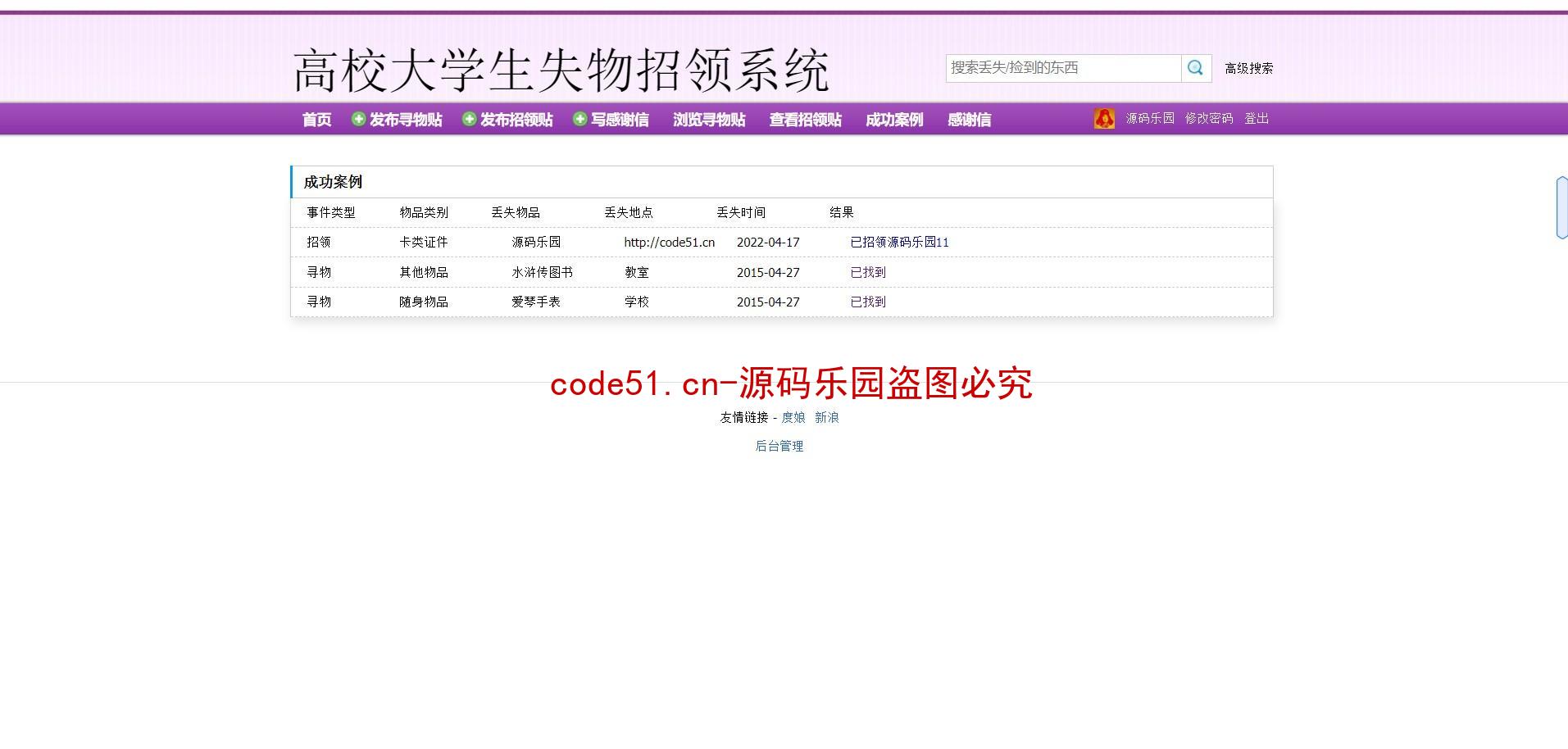This screenshot has width=1568, height=749.
Task: Click the user avatar icon
Action: pos(1104,119)
